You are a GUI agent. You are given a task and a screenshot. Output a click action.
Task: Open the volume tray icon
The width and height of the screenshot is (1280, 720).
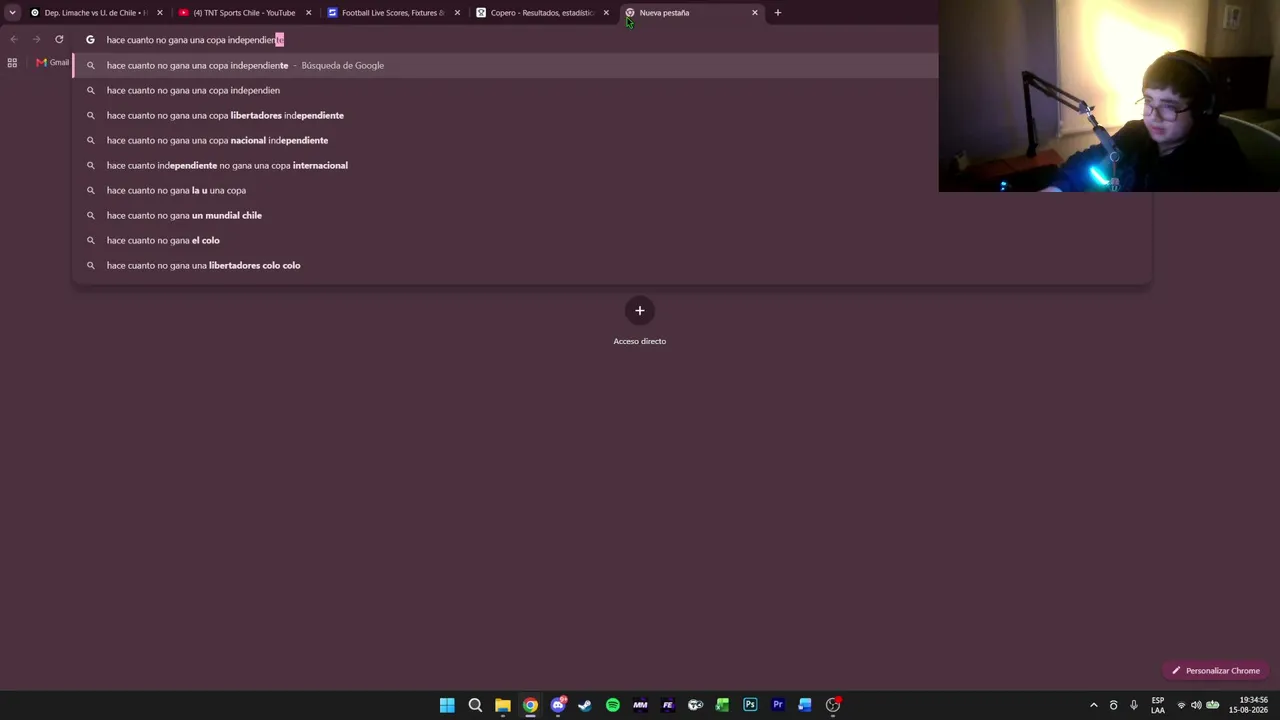point(1196,705)
